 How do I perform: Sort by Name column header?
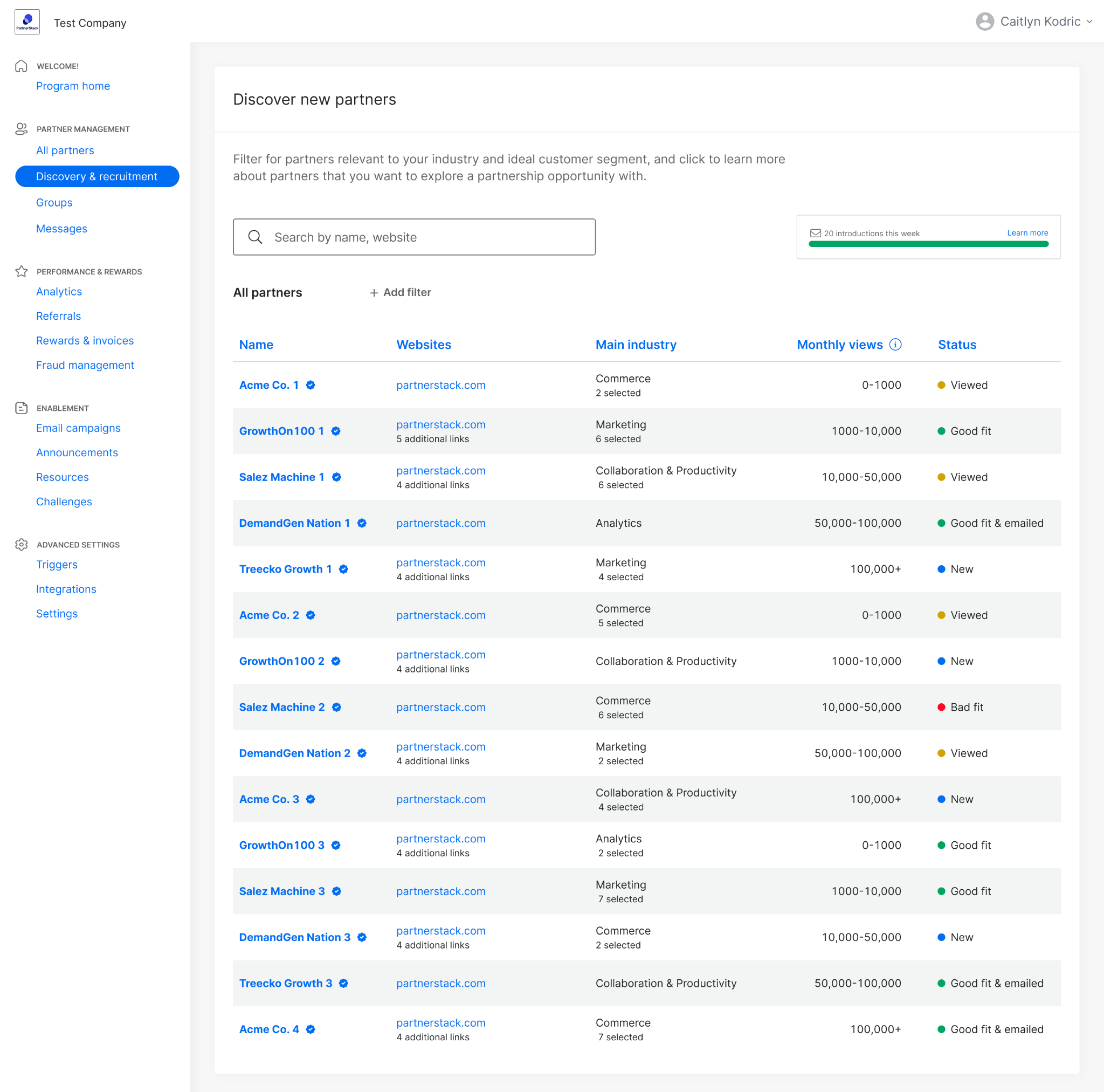pyautogui.click(x=256, y=345)
